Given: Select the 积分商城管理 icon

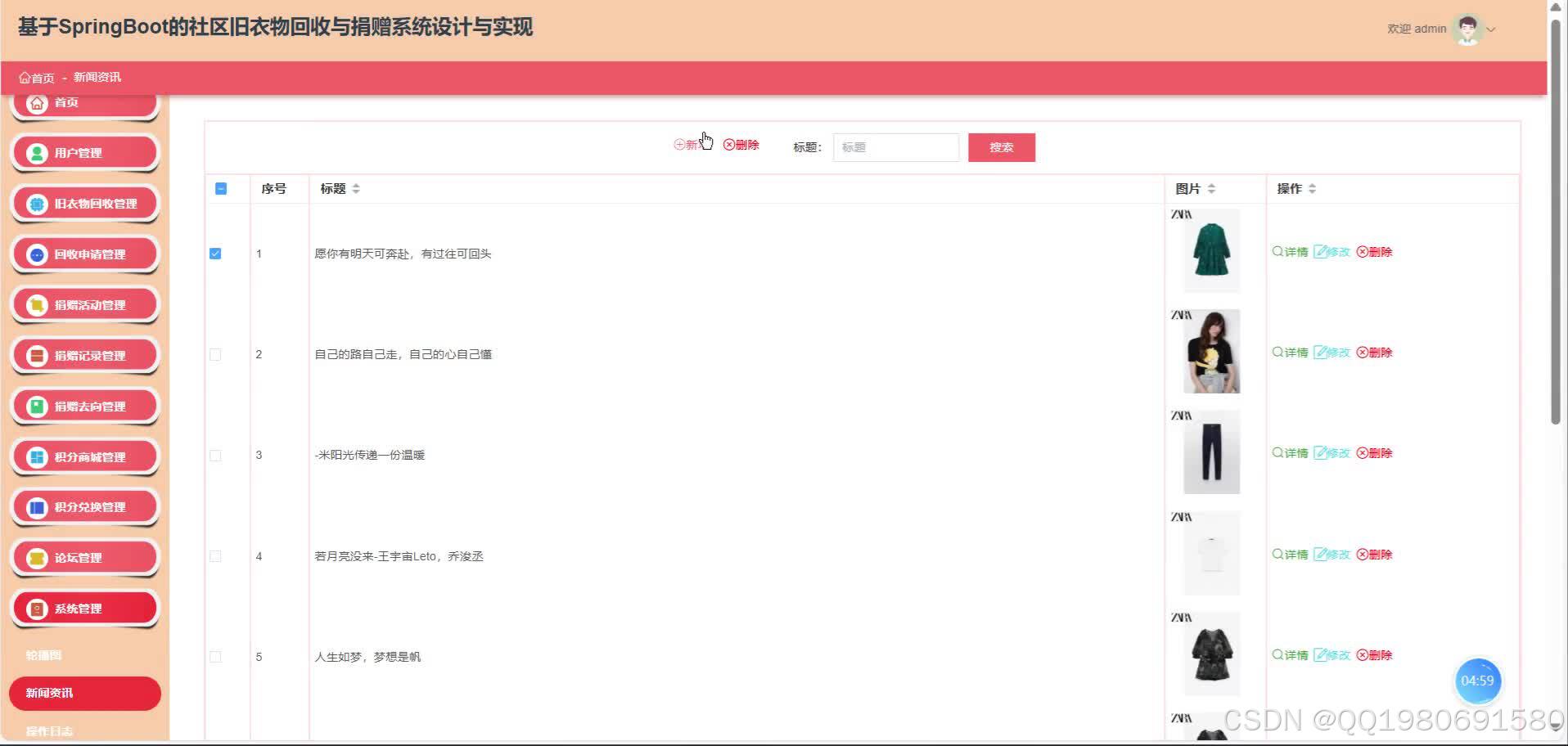Looking at the screenshot, I should (36, 456).
